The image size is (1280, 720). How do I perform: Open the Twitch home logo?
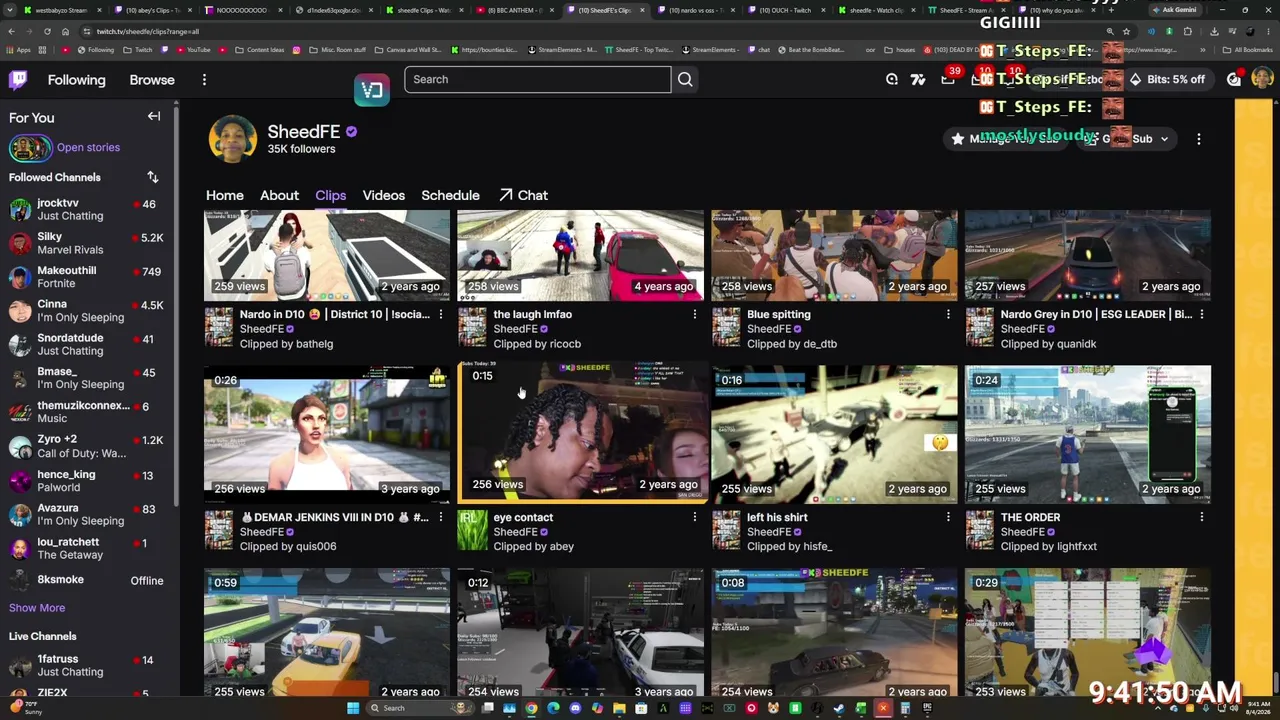tap(18, 80)
